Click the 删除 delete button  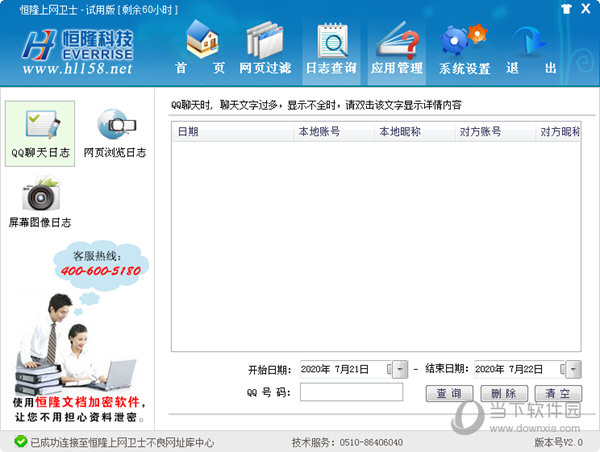[x=504, y=393]
